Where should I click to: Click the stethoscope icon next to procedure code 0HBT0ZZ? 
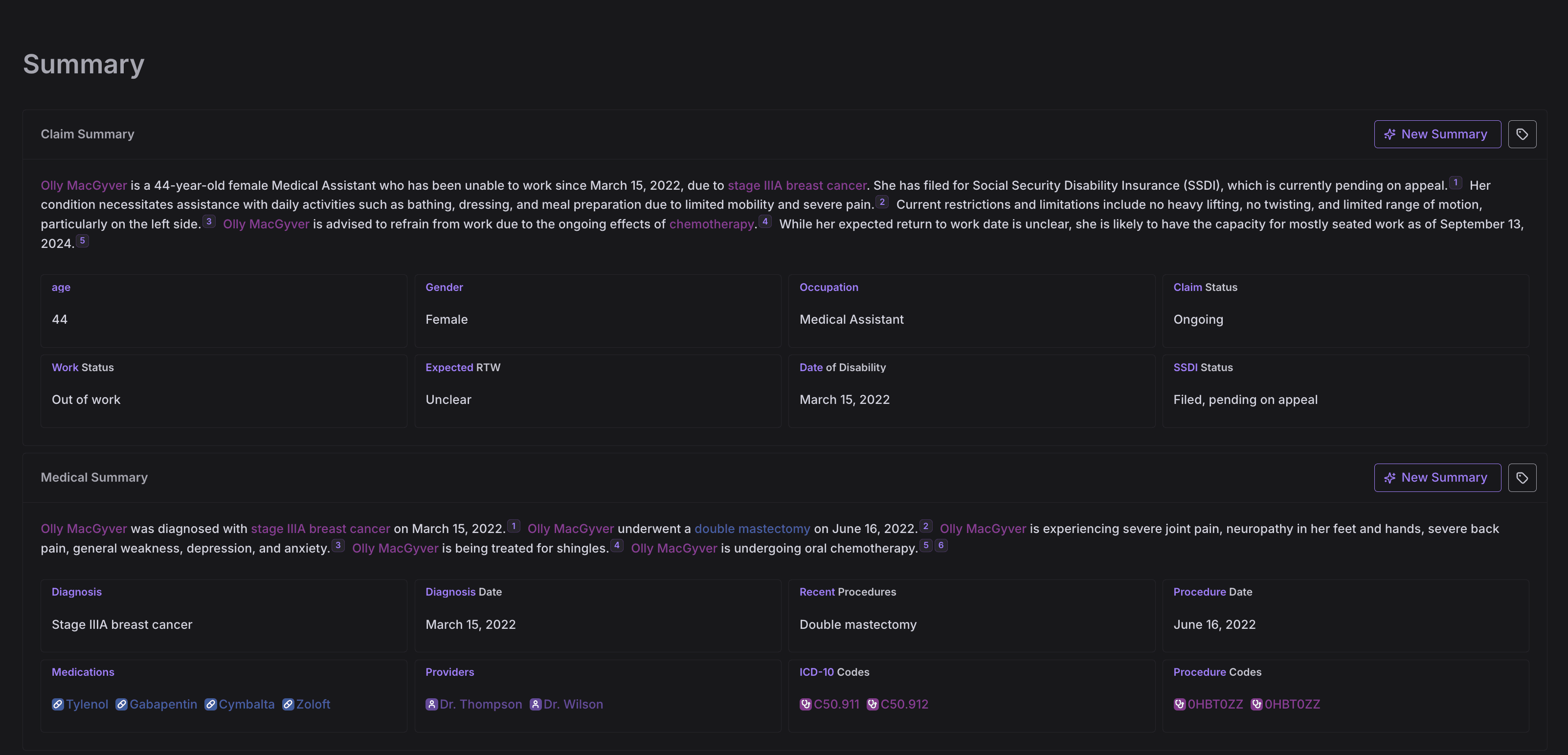pos(1181,704)
